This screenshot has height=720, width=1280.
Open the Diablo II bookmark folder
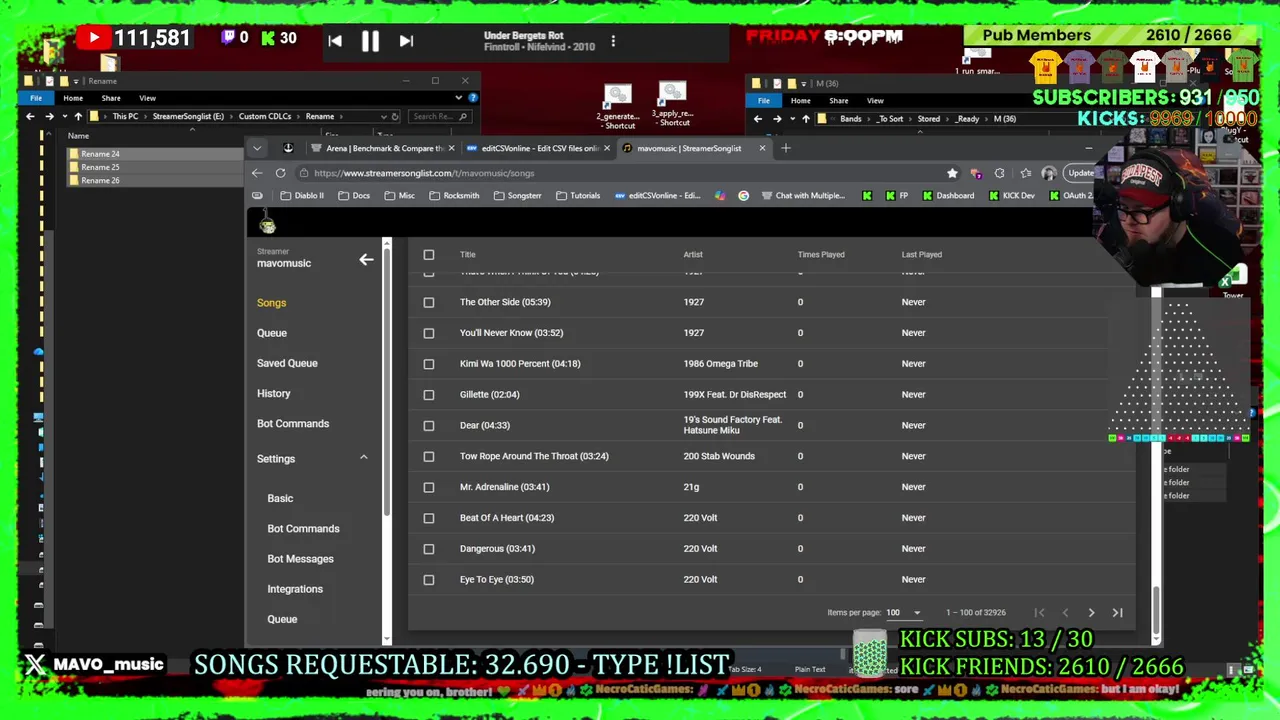point(302,196)
